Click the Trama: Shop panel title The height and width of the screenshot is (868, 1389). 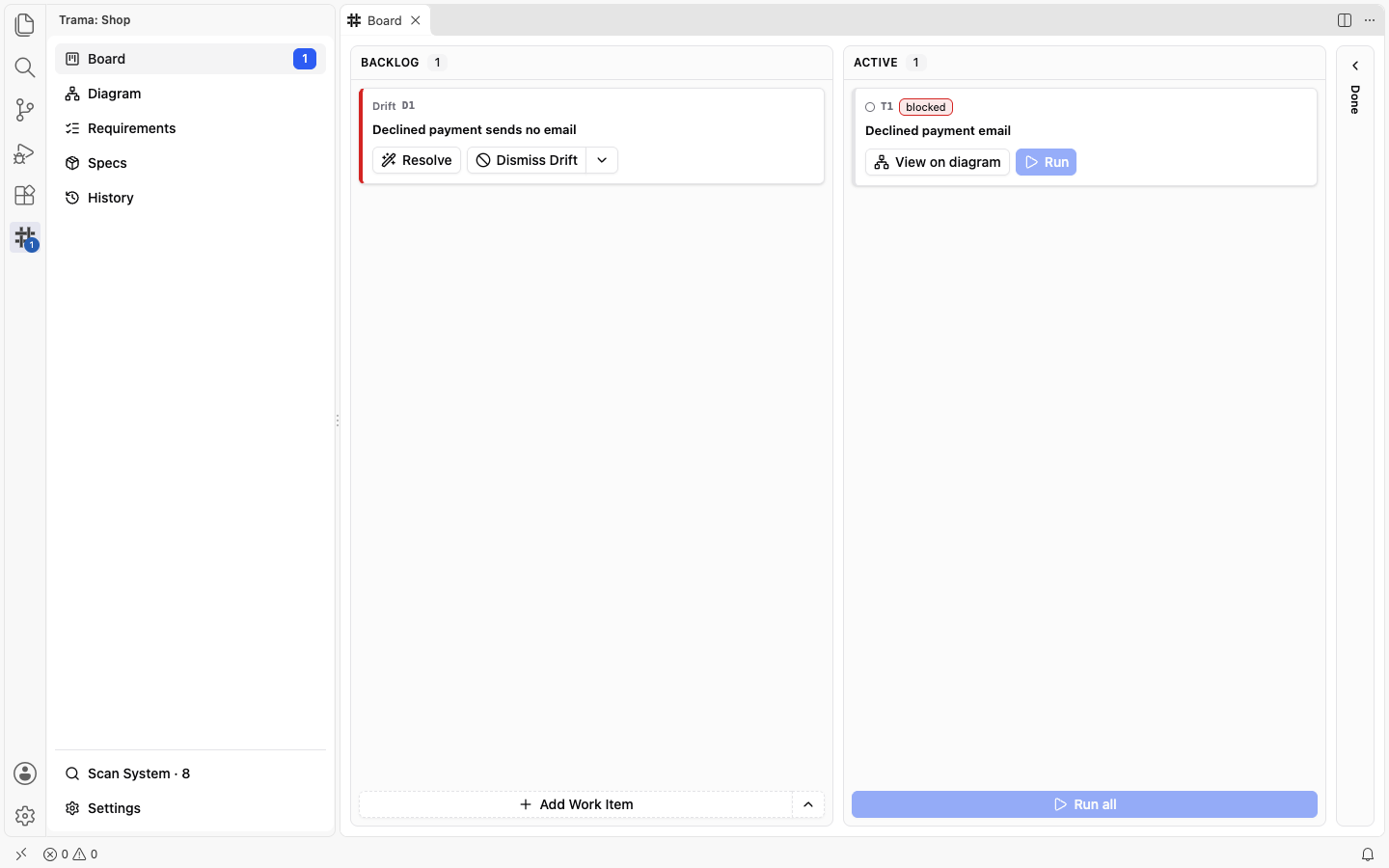pos(95,20)
